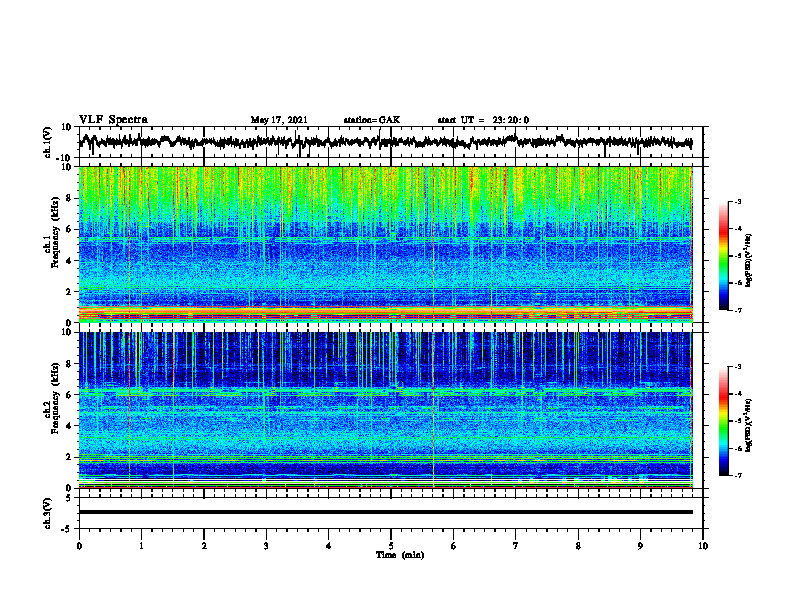Click the "ch.1 Frequency (kHz)" axis label
The height and width of the screenshot is (612, 792).
[54, 232]
